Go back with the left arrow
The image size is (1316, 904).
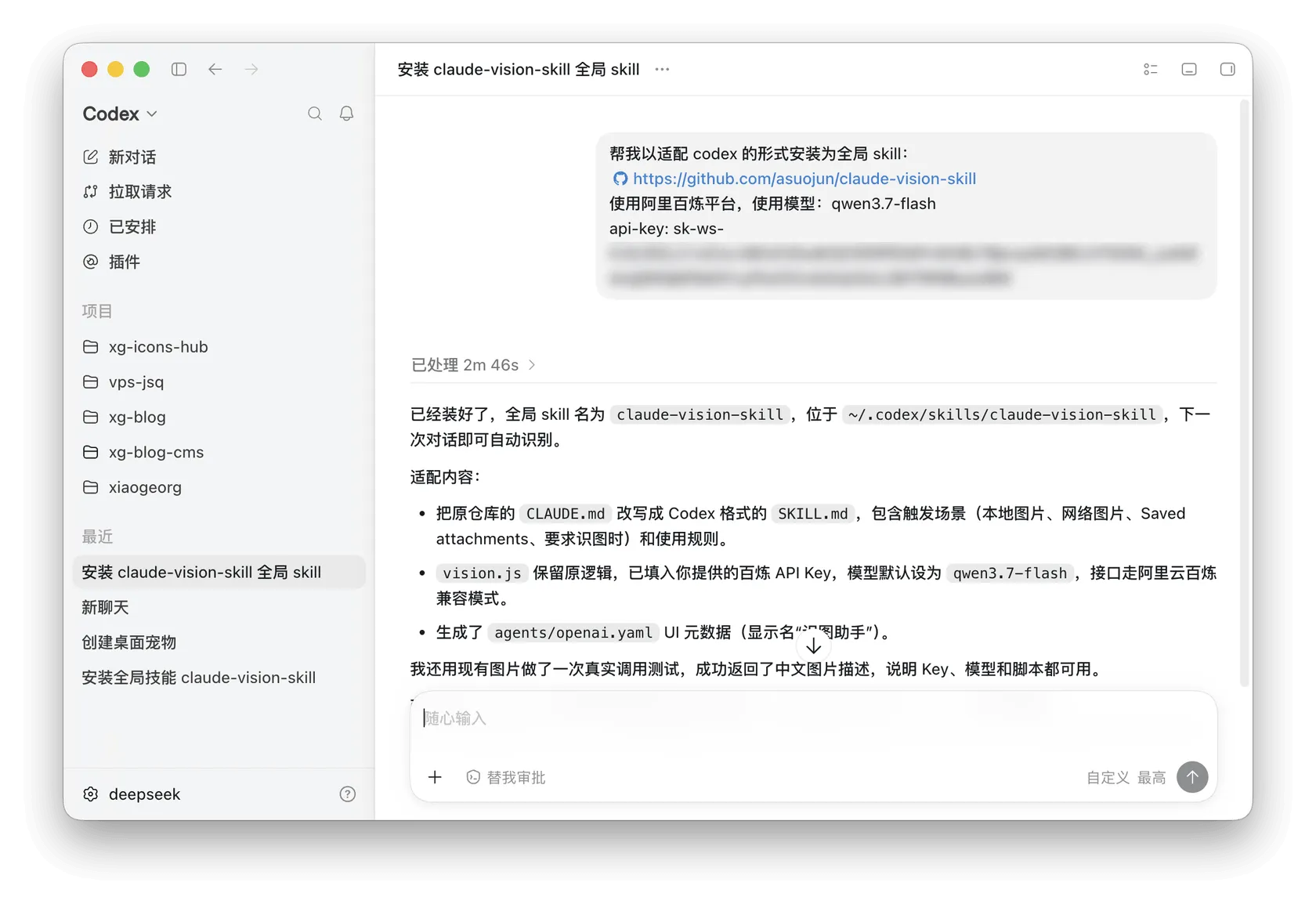[215, 69]
